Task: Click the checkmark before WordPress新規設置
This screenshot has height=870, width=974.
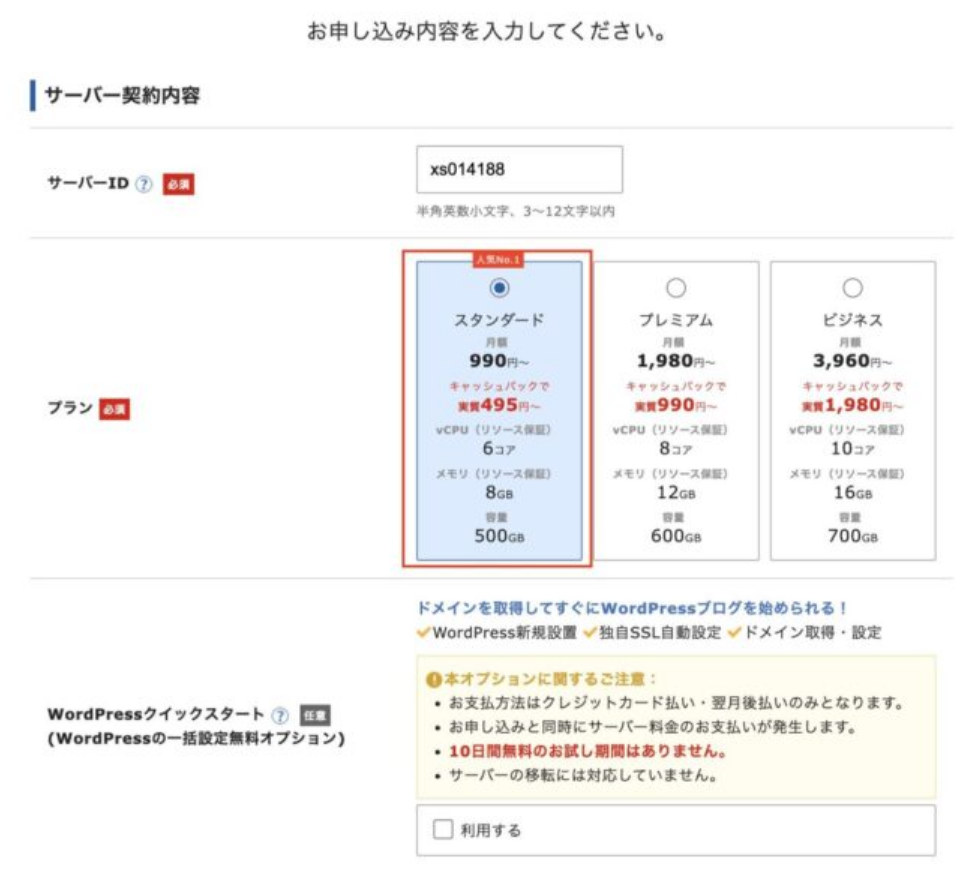Action: tap(424, 633)
